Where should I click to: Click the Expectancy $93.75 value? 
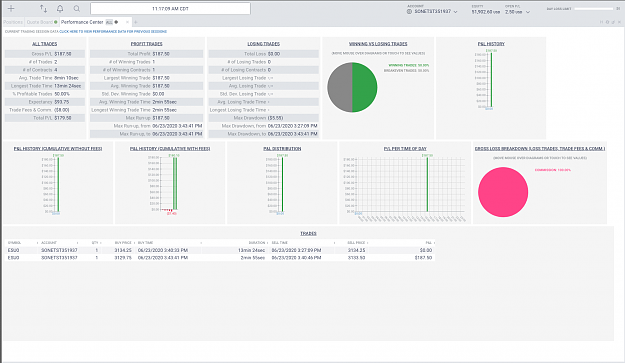tap(61, 102)
